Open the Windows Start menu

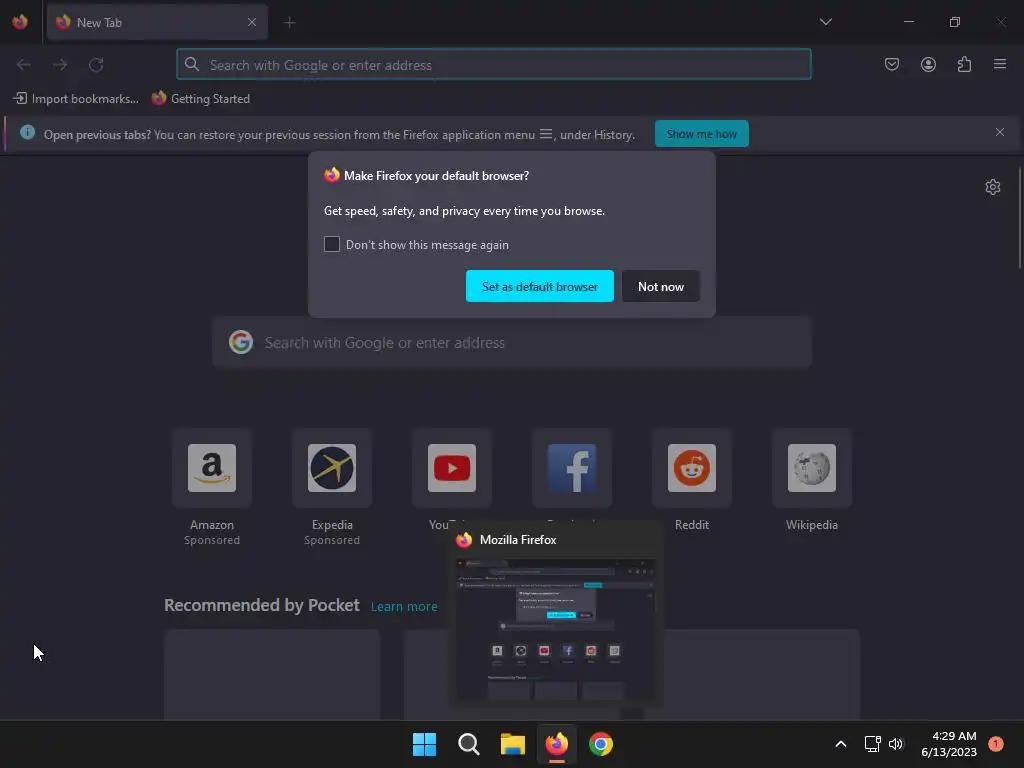click(x=424, y=744)
